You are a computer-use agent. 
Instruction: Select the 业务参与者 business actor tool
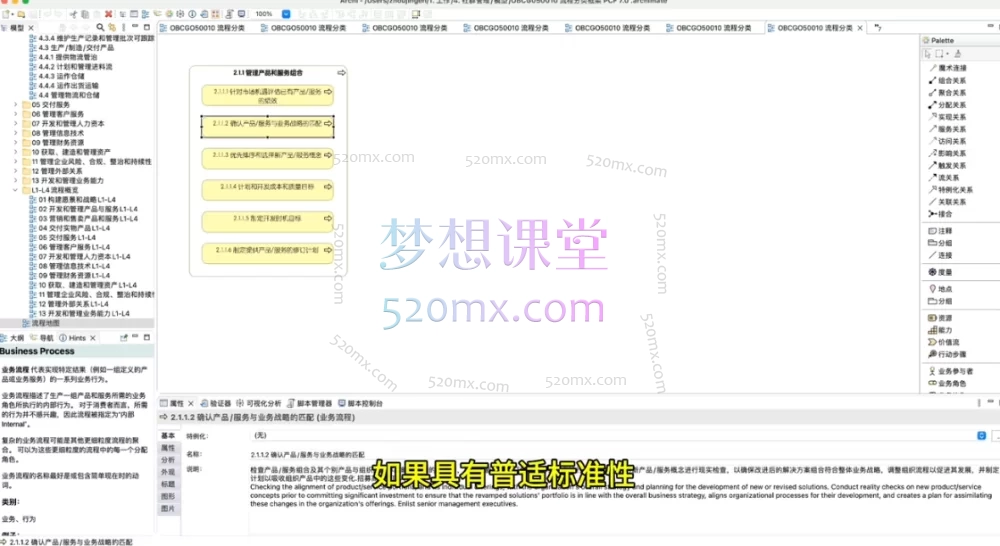click(x=951, y=371)
